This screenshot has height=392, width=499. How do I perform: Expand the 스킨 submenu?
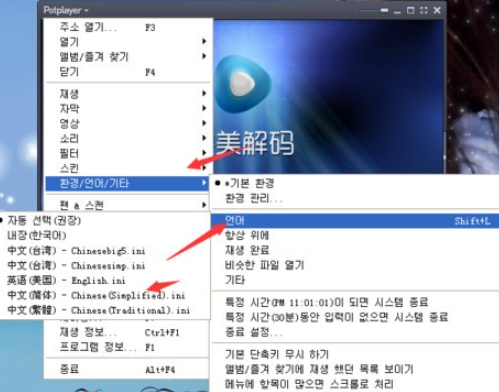[x=128, y=168]
